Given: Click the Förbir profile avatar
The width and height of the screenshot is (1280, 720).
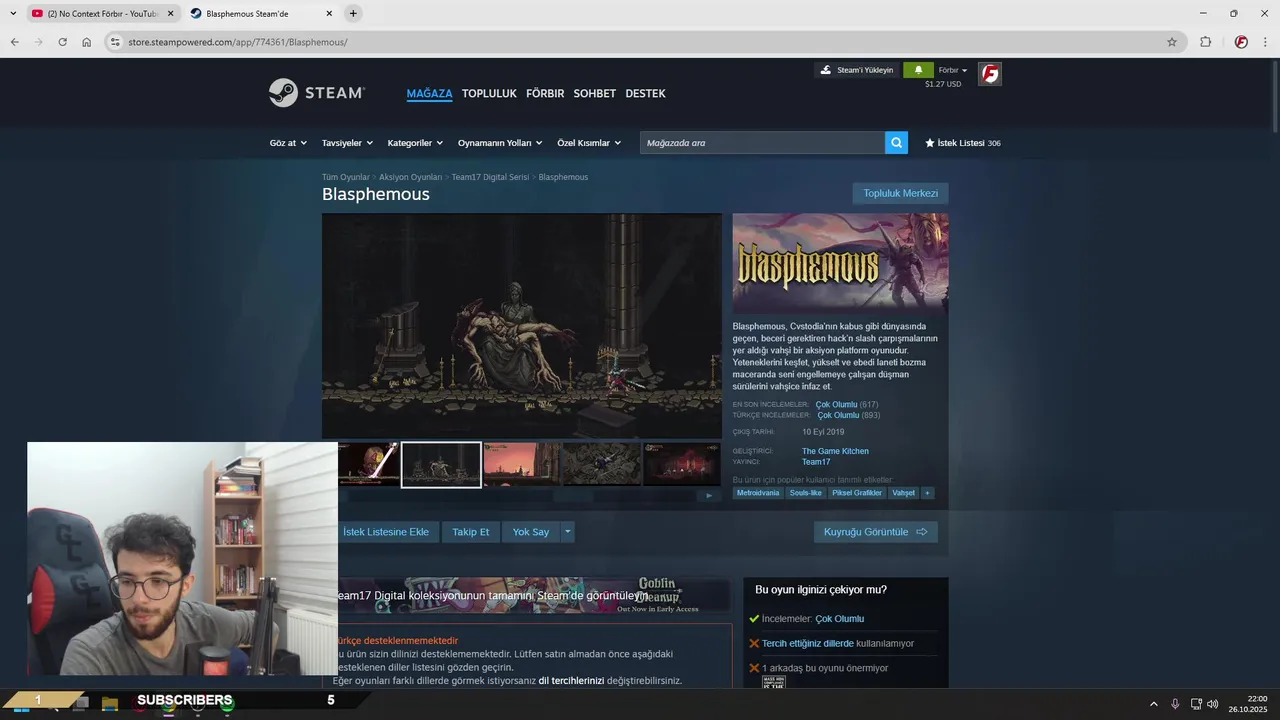Looking at the screenshot, I should pyautogui.click(x=989, y=74).
